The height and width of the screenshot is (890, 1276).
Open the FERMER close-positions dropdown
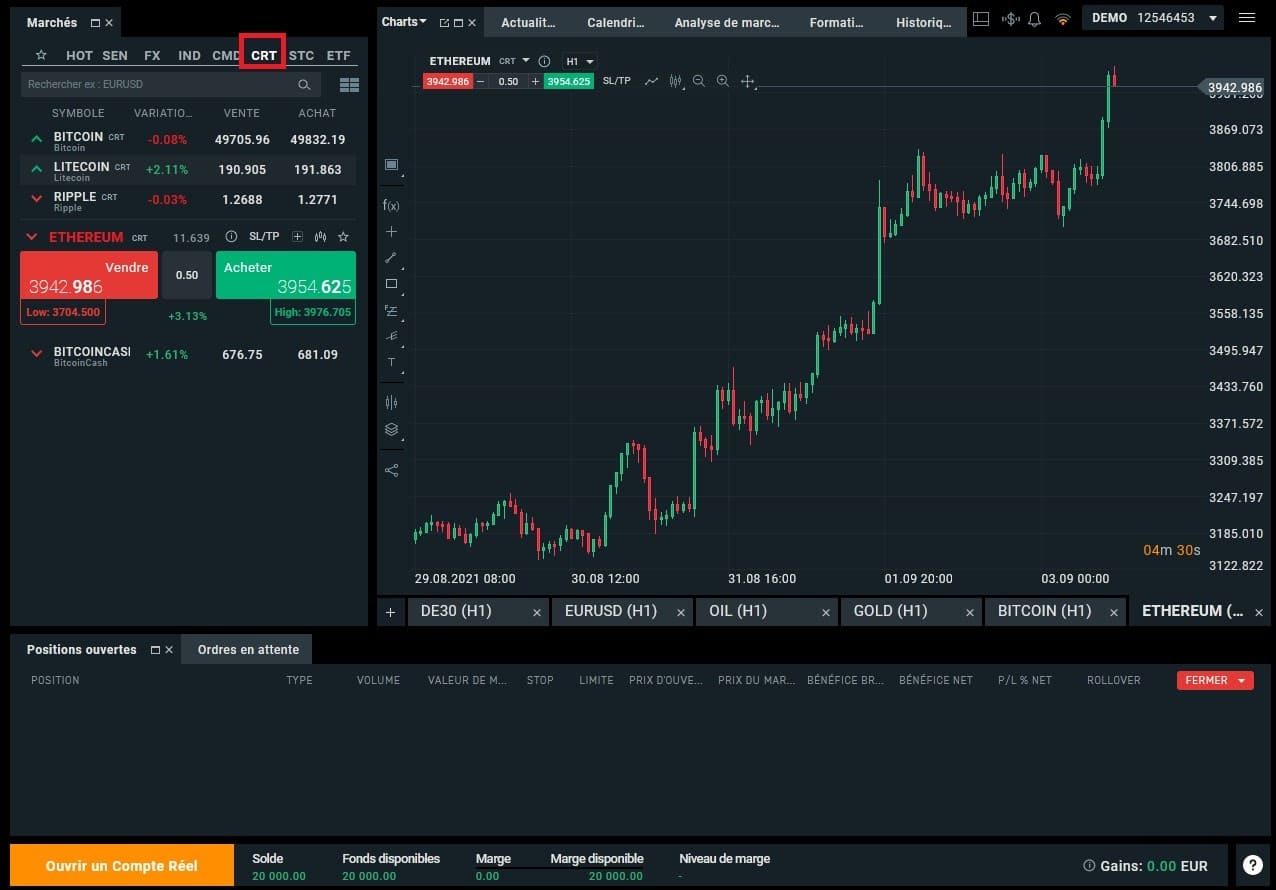pos(1215,680)
